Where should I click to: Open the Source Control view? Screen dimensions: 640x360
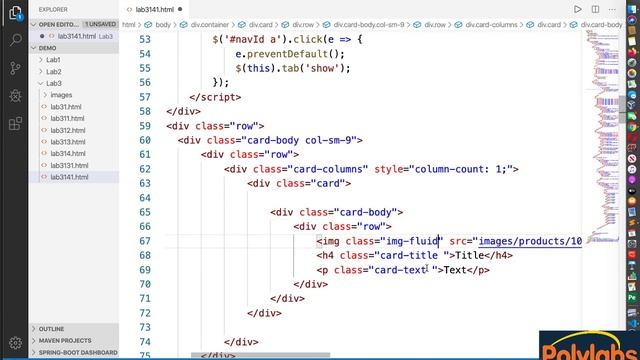click(x=15, y=68)
